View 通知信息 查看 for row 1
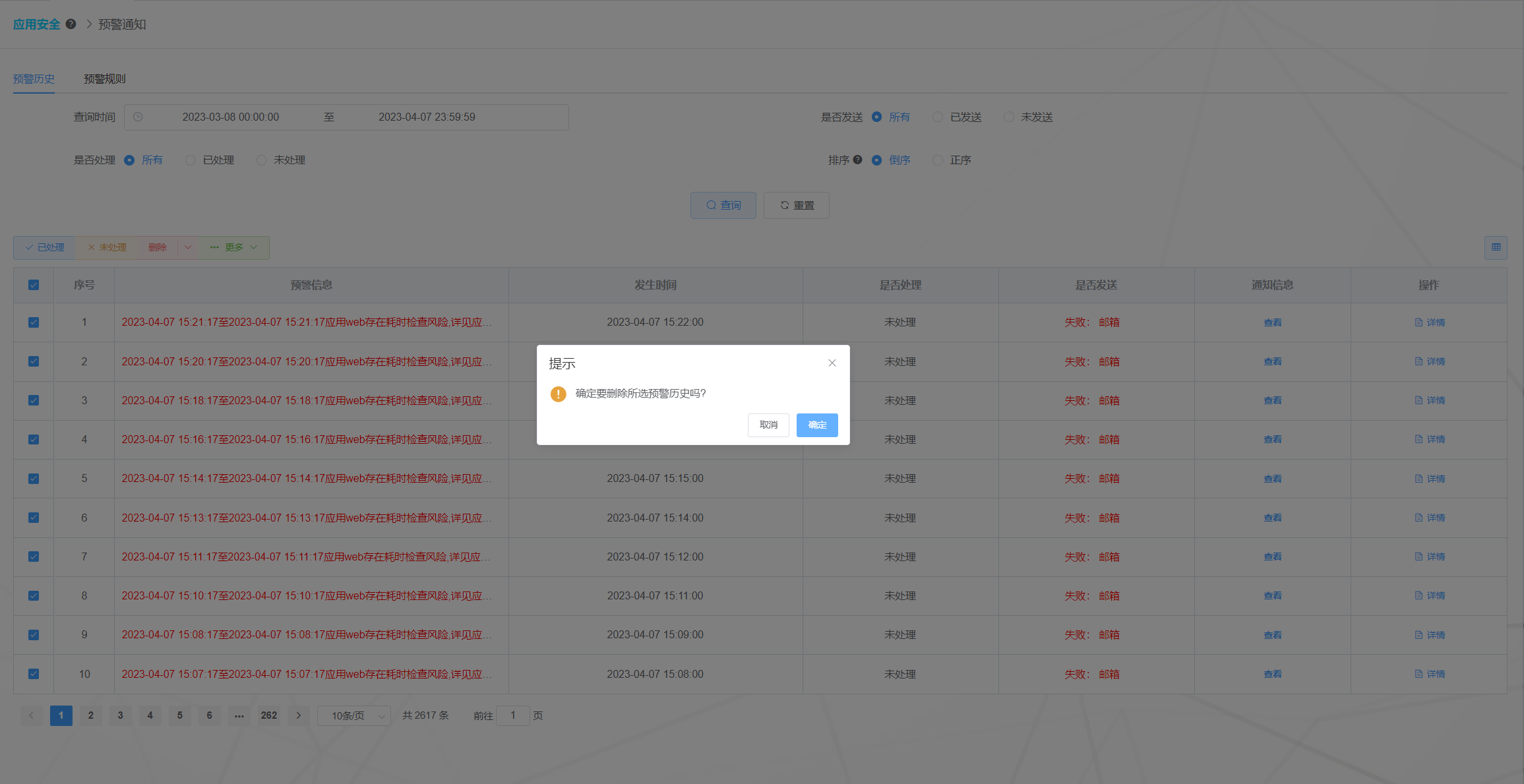The image size is (1524, 784). point(1273,322)
